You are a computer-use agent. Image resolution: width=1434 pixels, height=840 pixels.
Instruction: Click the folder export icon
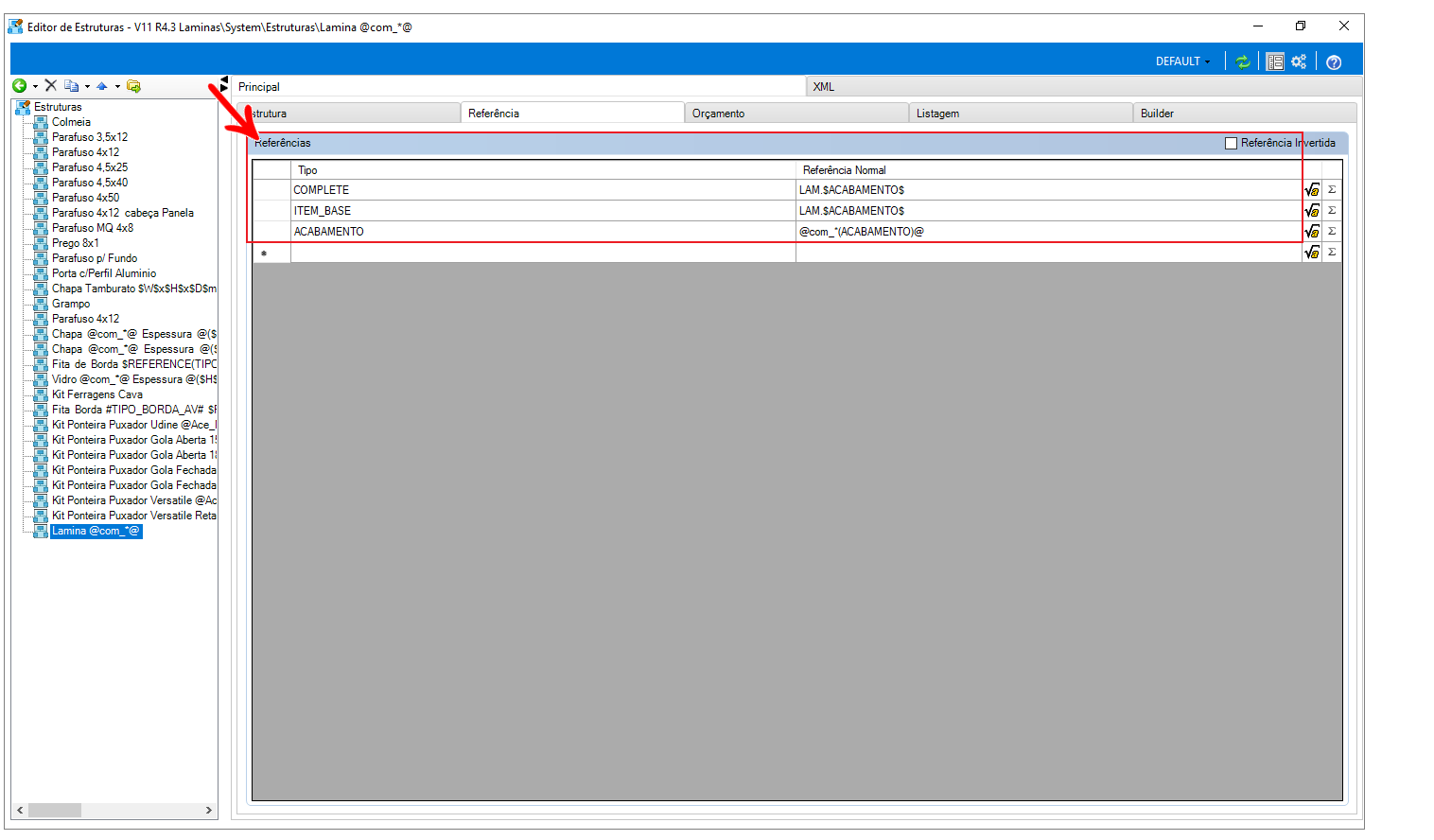coord(133,86)
